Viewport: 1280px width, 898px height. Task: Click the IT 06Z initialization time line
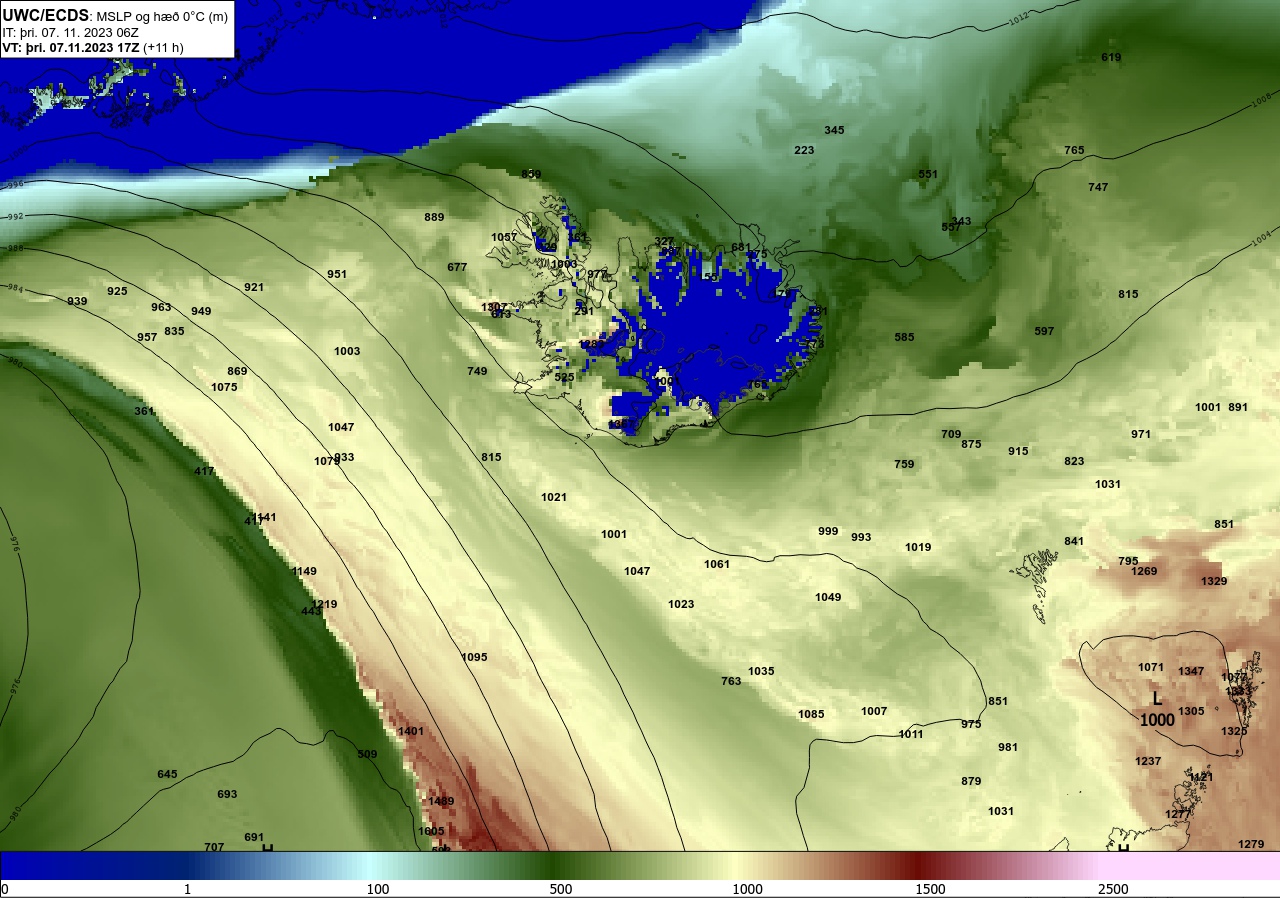pos(70,32)
